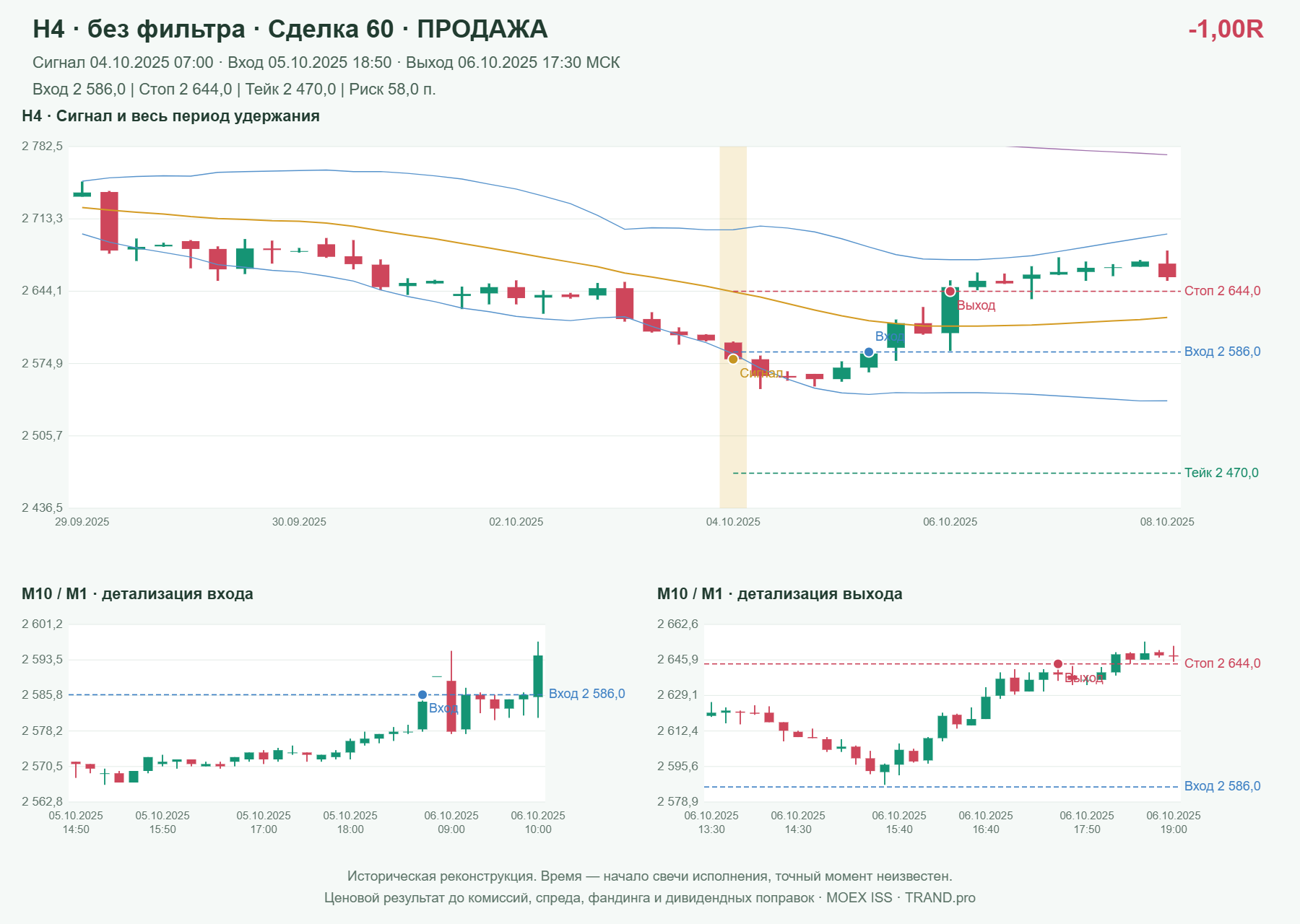Click the "06.10.2025 17:50" time axis label
The image size is (1300, 924).
point(1087,822)
